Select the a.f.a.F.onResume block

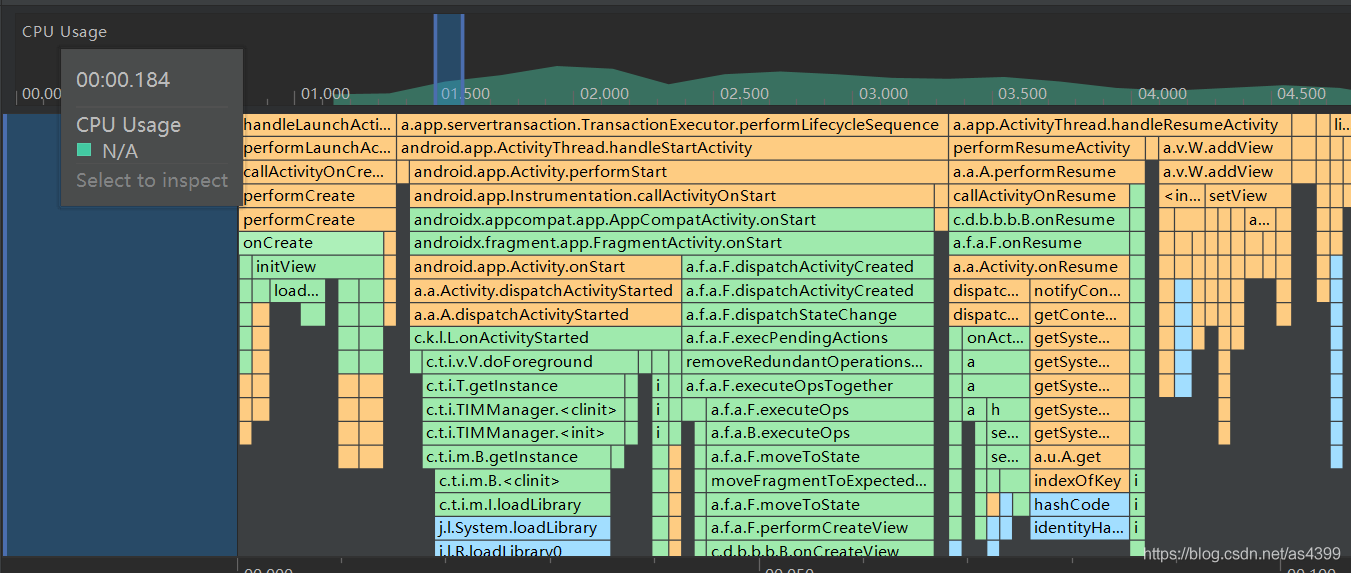(1039, 243)
